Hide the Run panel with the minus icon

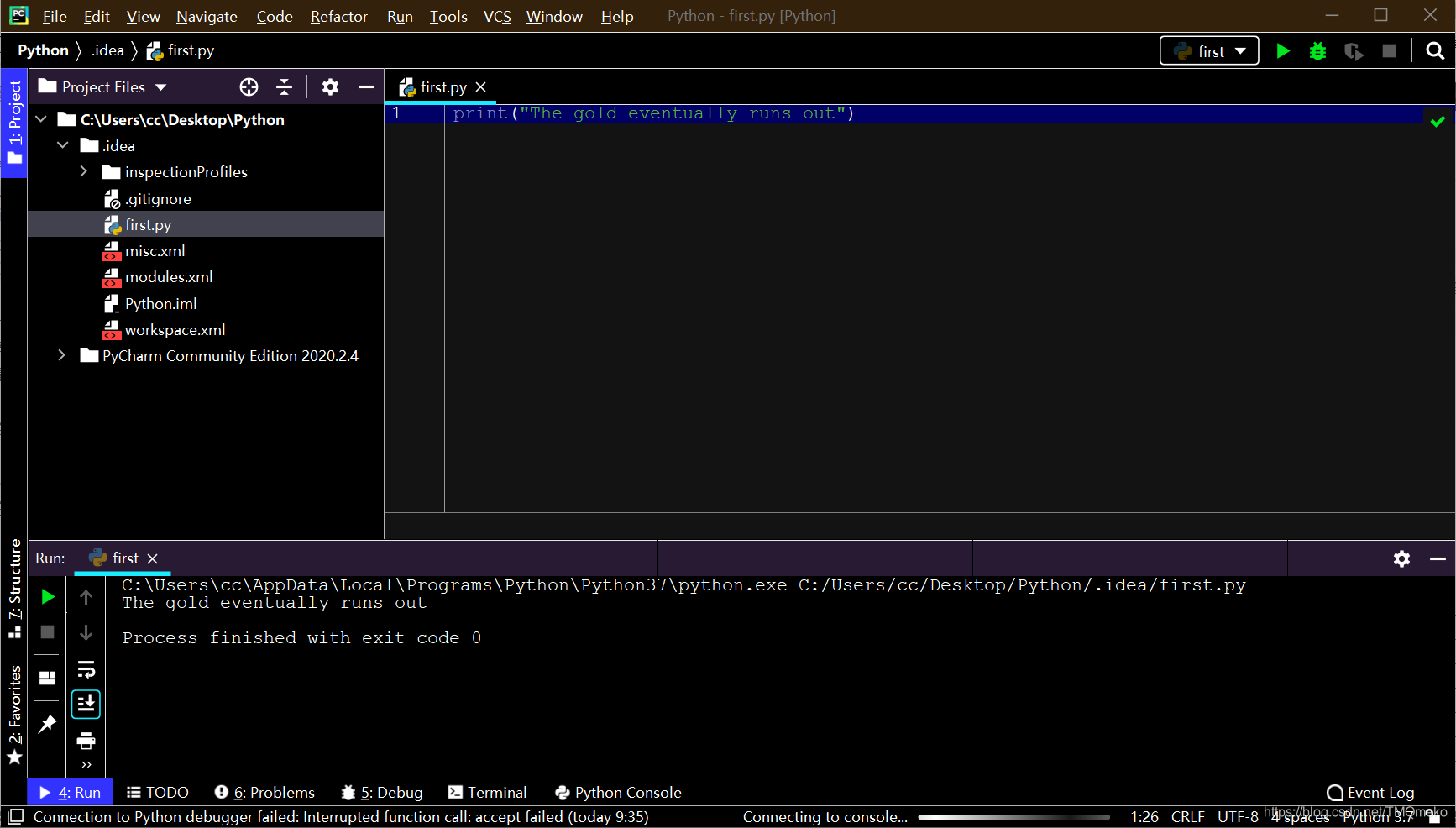(x=1438, y=558)
